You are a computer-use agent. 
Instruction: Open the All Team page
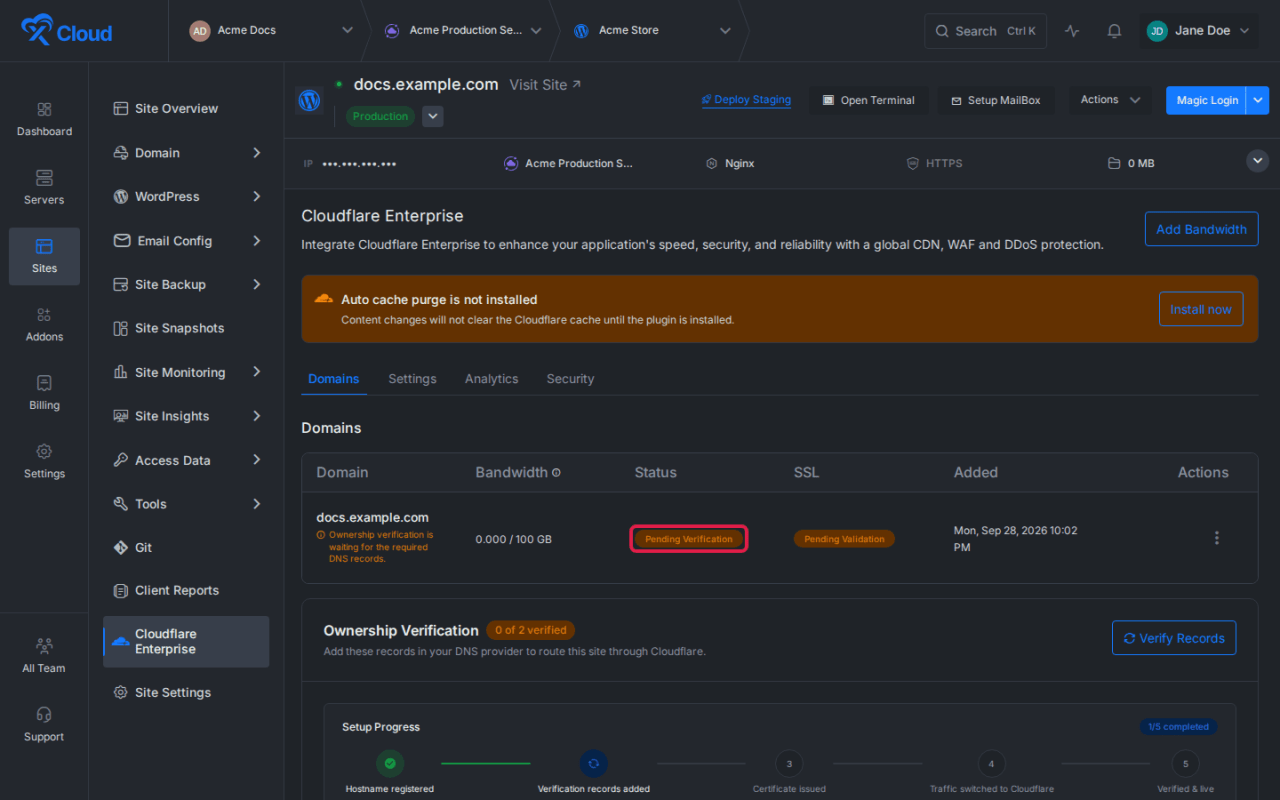44,656
